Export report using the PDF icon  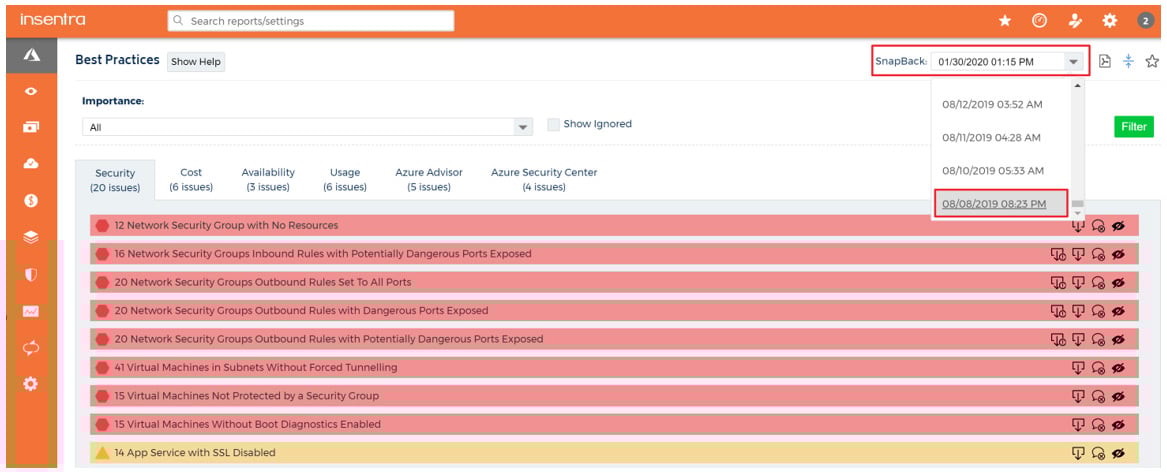(x=1104, y=61)
